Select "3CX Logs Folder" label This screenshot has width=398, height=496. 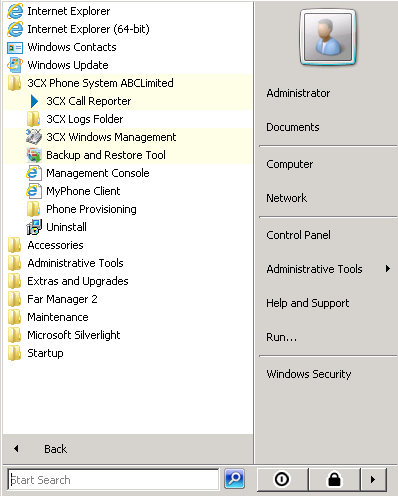[85, 119]
